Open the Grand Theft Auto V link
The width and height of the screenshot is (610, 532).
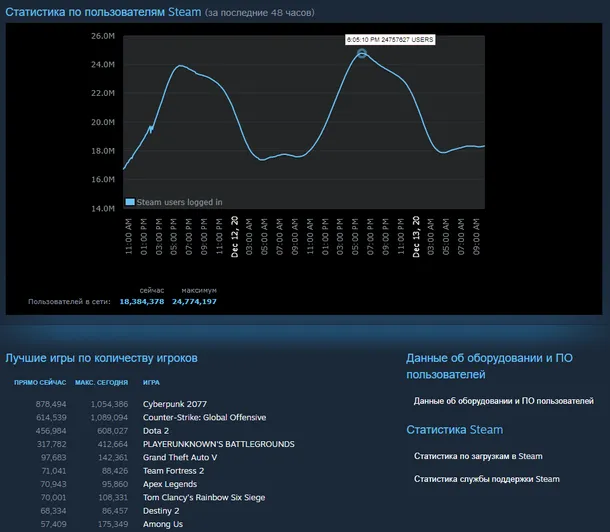pos(180,457)
